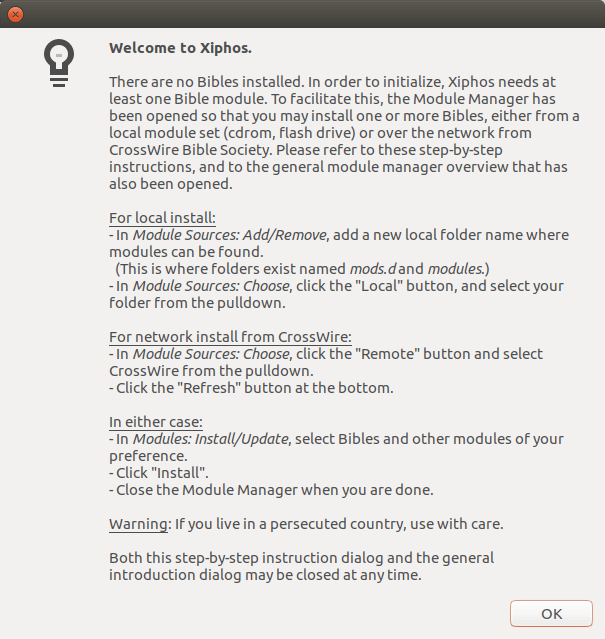This screenshot has height=639, width=605.
Task: Click the OK button to dismiss dialog
Action: pyautogui.click(x=551, y=613)
